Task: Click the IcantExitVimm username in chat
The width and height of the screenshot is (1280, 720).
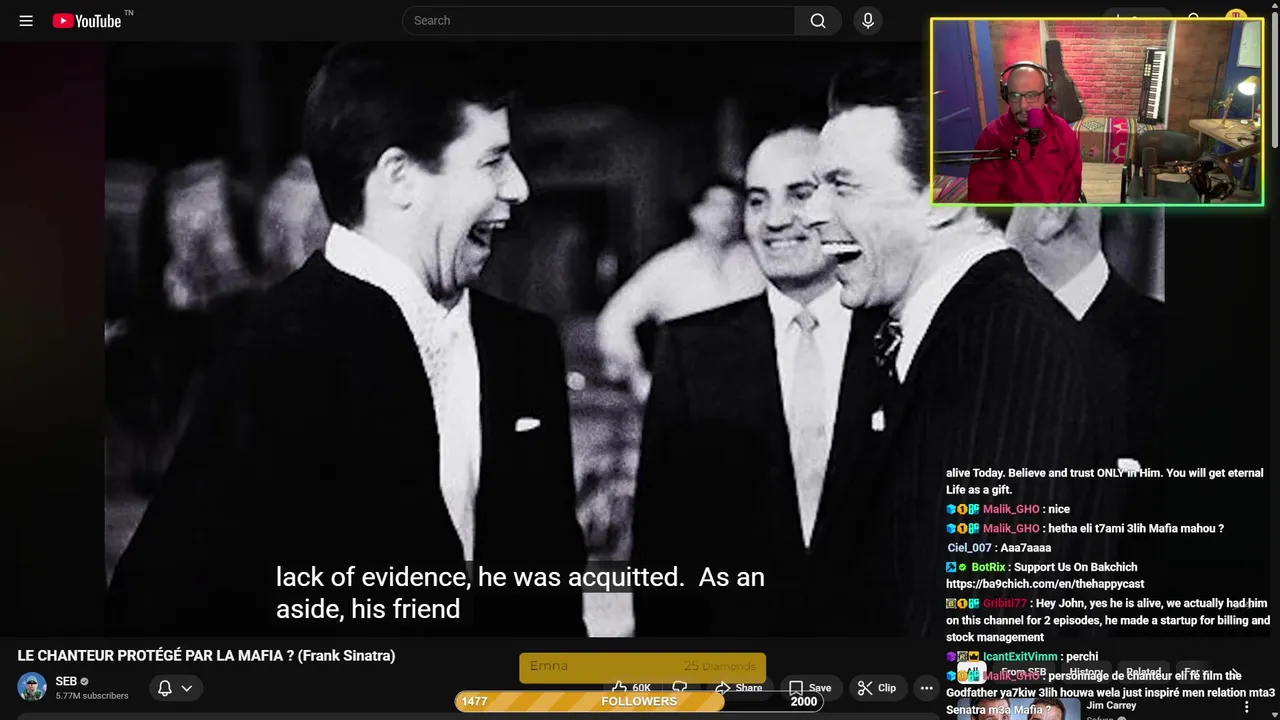Action: coord(1020,657)
